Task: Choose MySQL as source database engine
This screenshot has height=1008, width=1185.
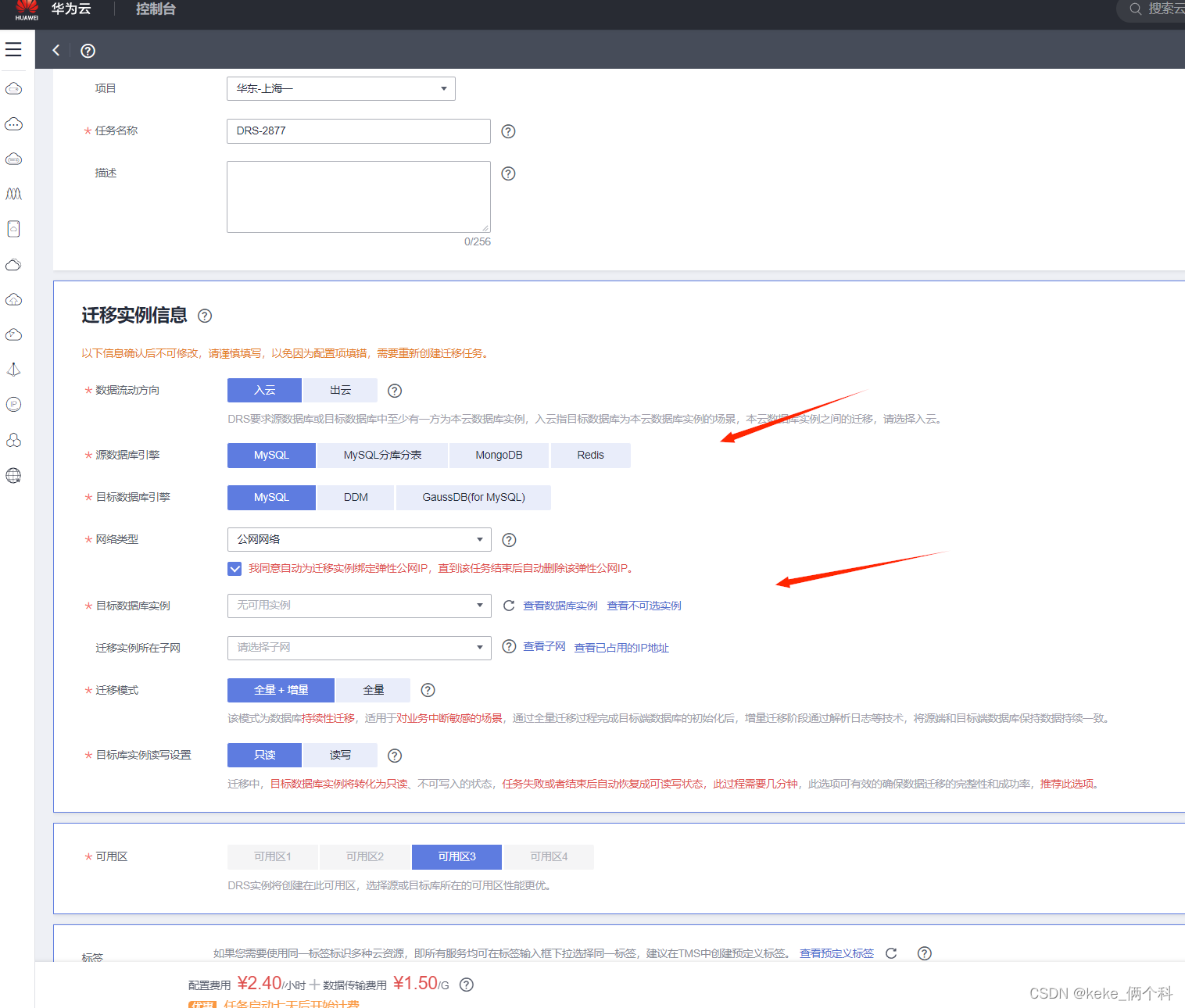Action: click(271, 456)
